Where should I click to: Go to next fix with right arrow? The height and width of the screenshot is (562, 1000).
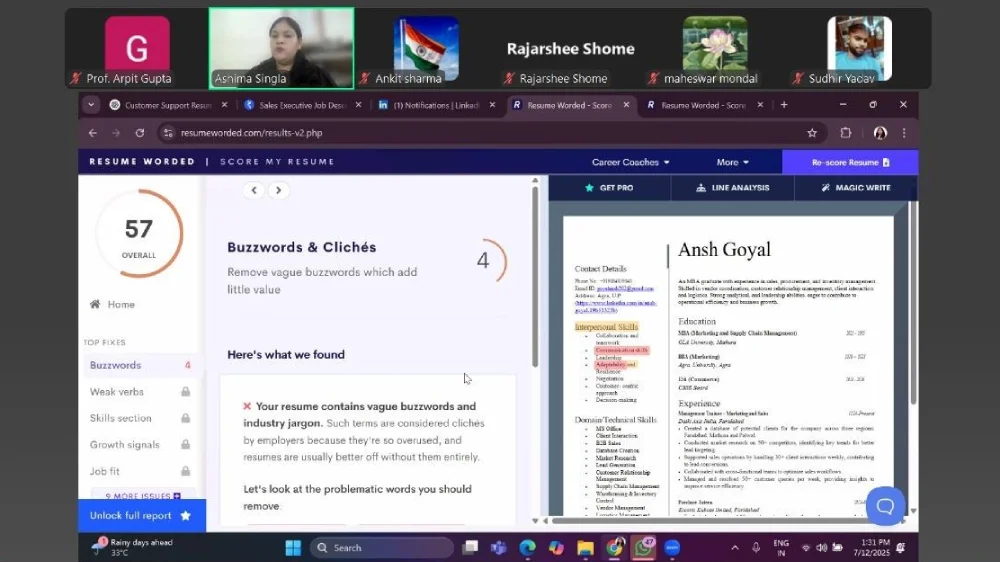[279, 190]
